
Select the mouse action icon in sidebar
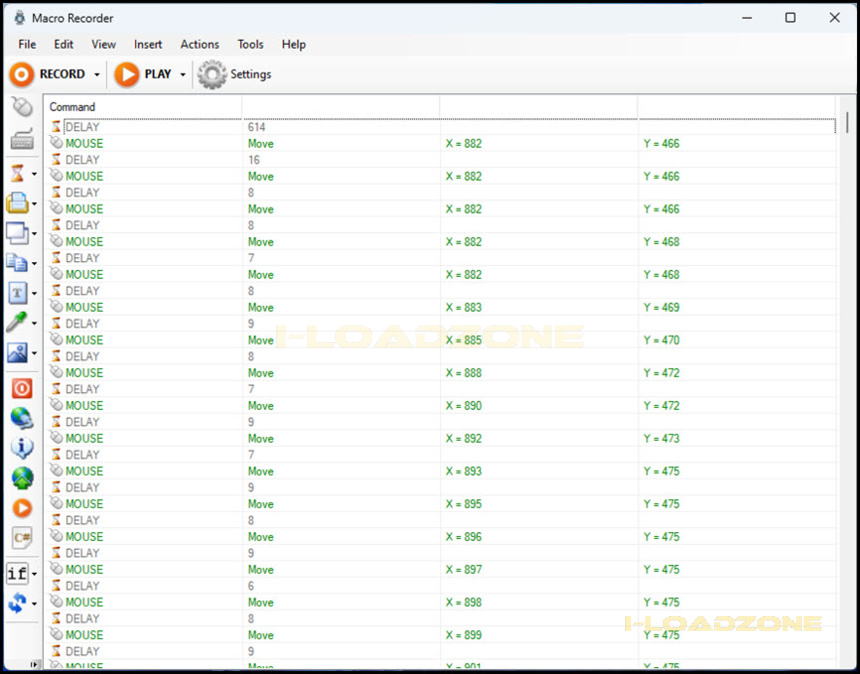[x=22, y=107]
